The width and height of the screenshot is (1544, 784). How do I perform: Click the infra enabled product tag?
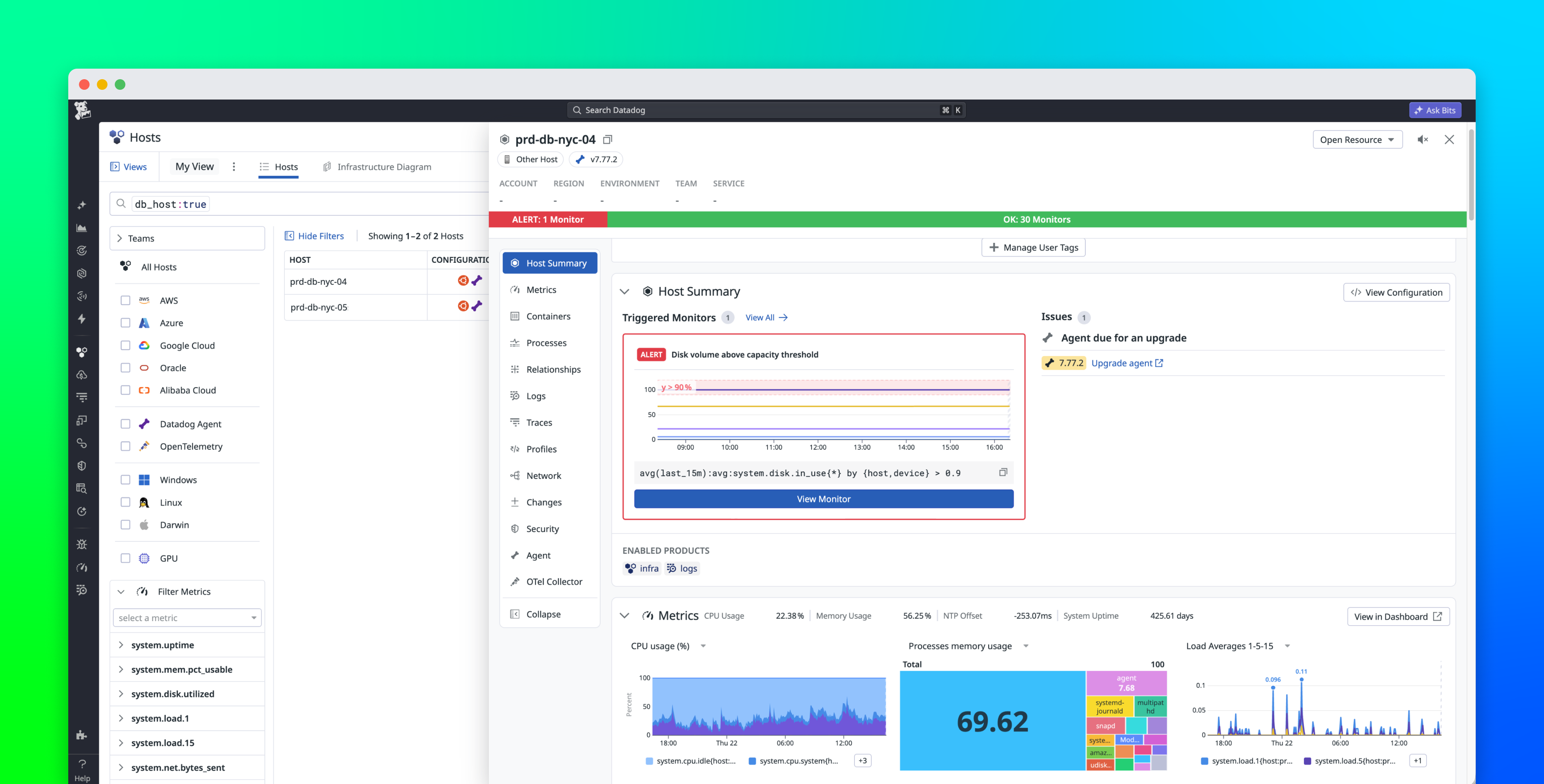(642, 568)
